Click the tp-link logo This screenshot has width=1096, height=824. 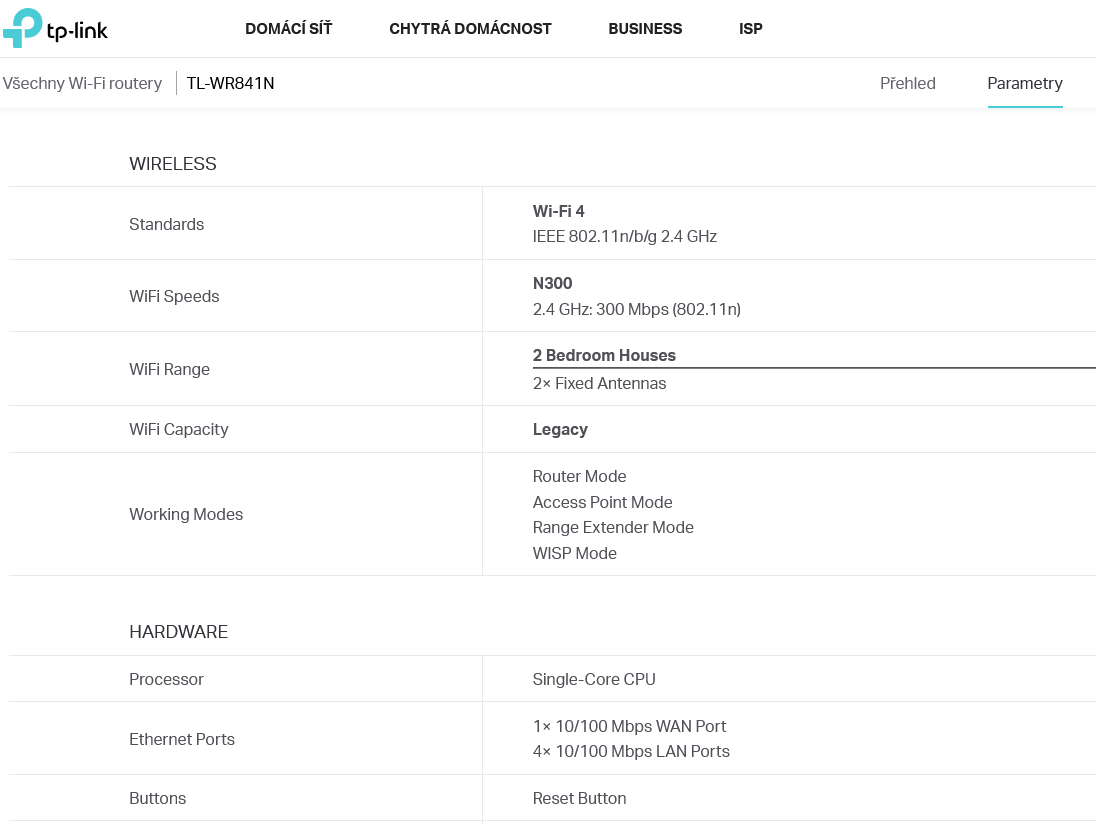click(x=55, y=28)
